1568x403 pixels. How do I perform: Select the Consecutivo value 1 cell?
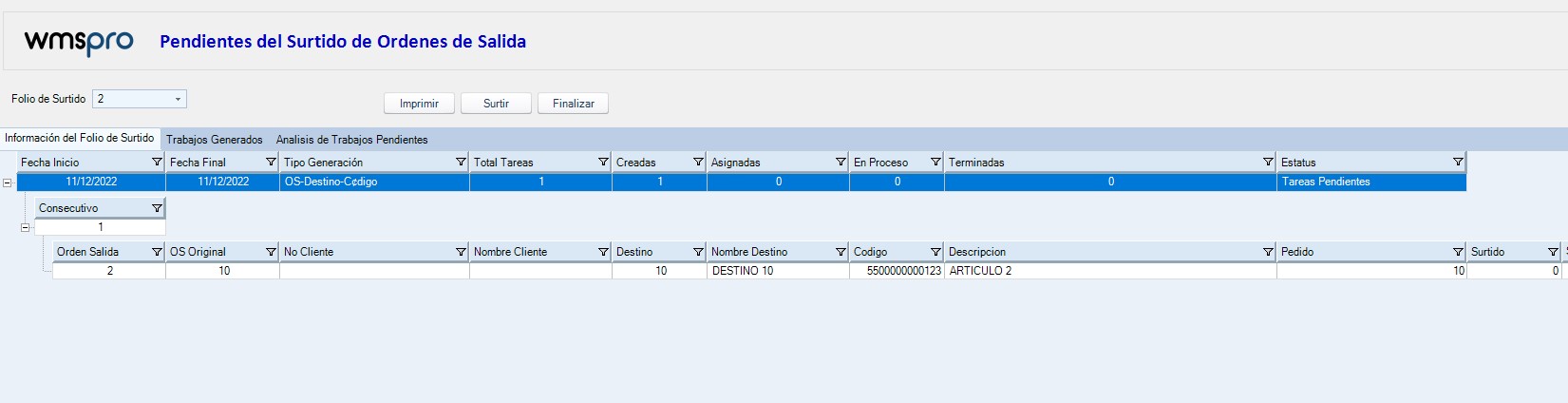(100, 227)
